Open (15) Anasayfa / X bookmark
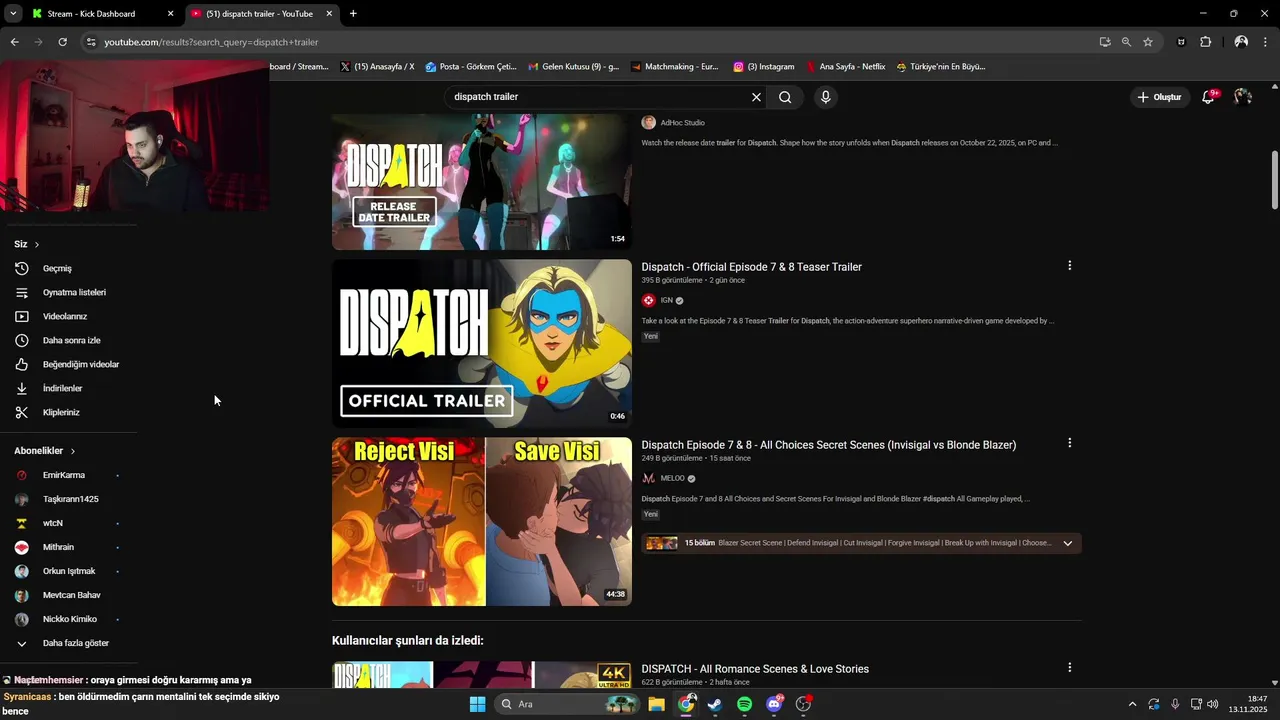The image size is (1280, 720). (x=377, y=67)
